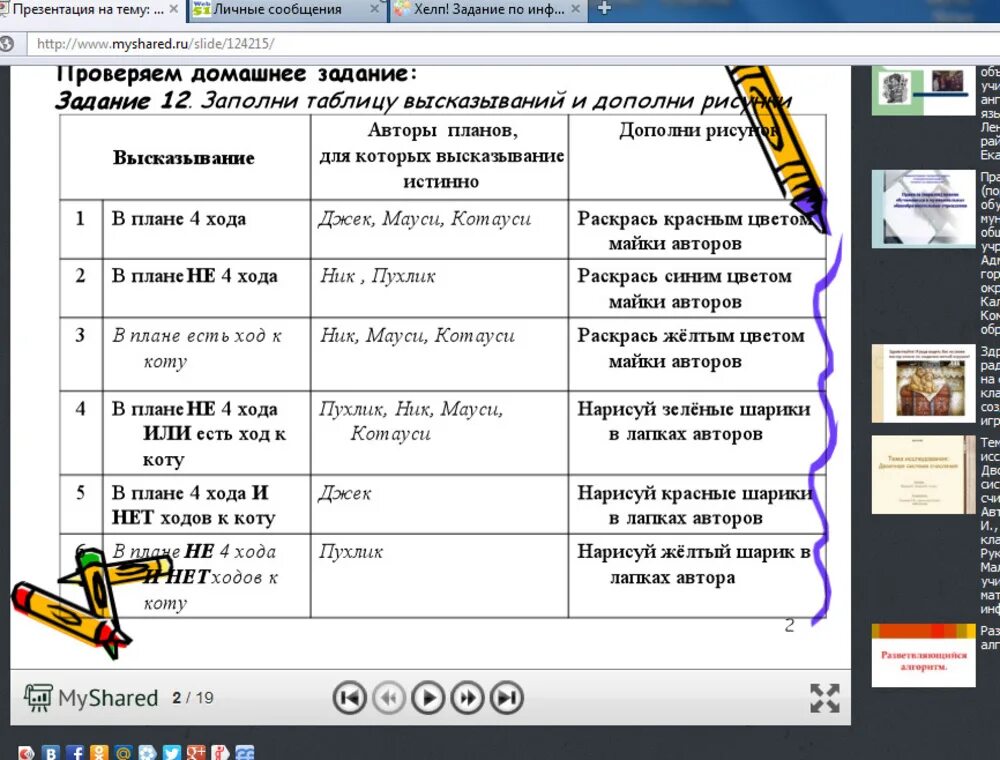Jump to the first slide of the presentation
Screen dimensions: 1000x760
[x=349, y=698]
